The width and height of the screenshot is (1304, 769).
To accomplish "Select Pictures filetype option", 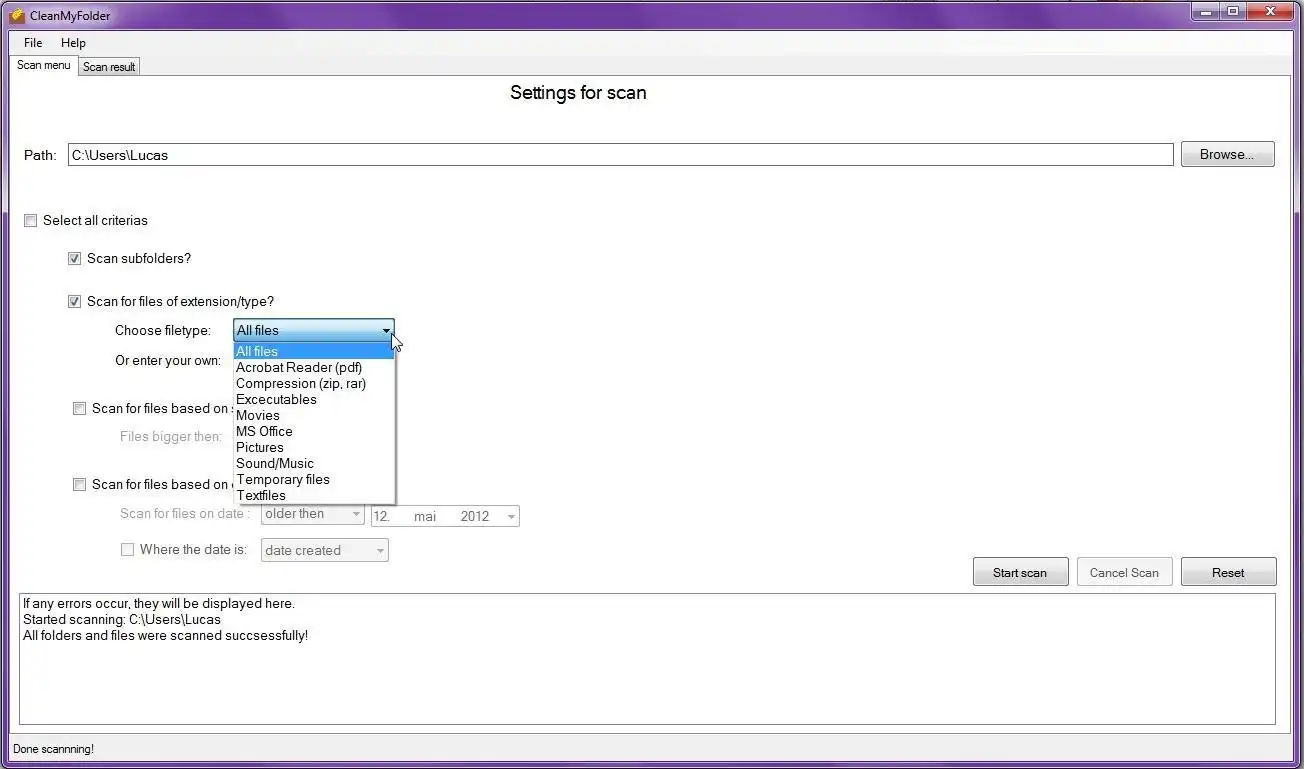I will (x=314, y=447).
